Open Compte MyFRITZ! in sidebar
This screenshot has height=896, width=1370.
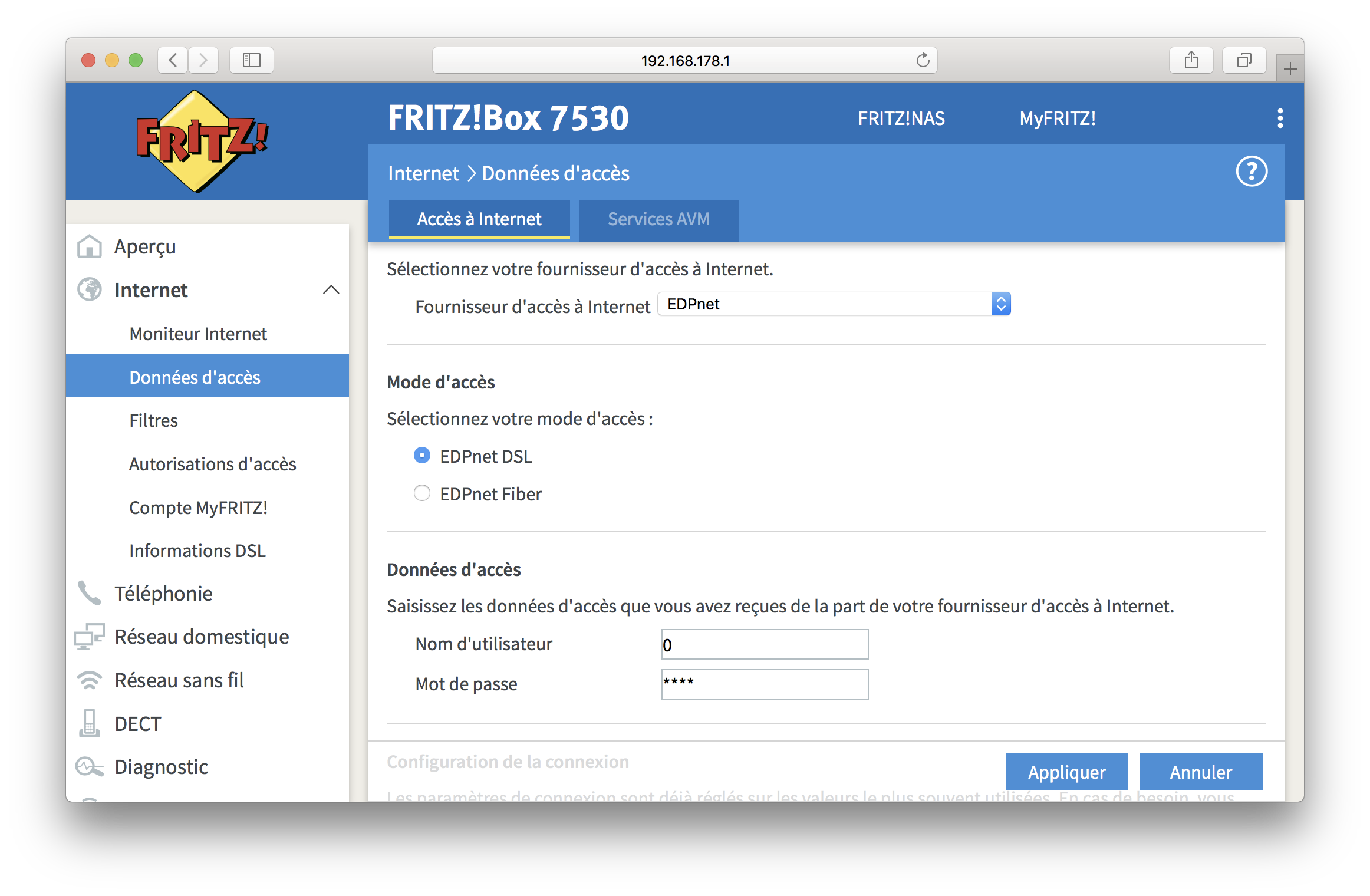click(x=198, y=508)
